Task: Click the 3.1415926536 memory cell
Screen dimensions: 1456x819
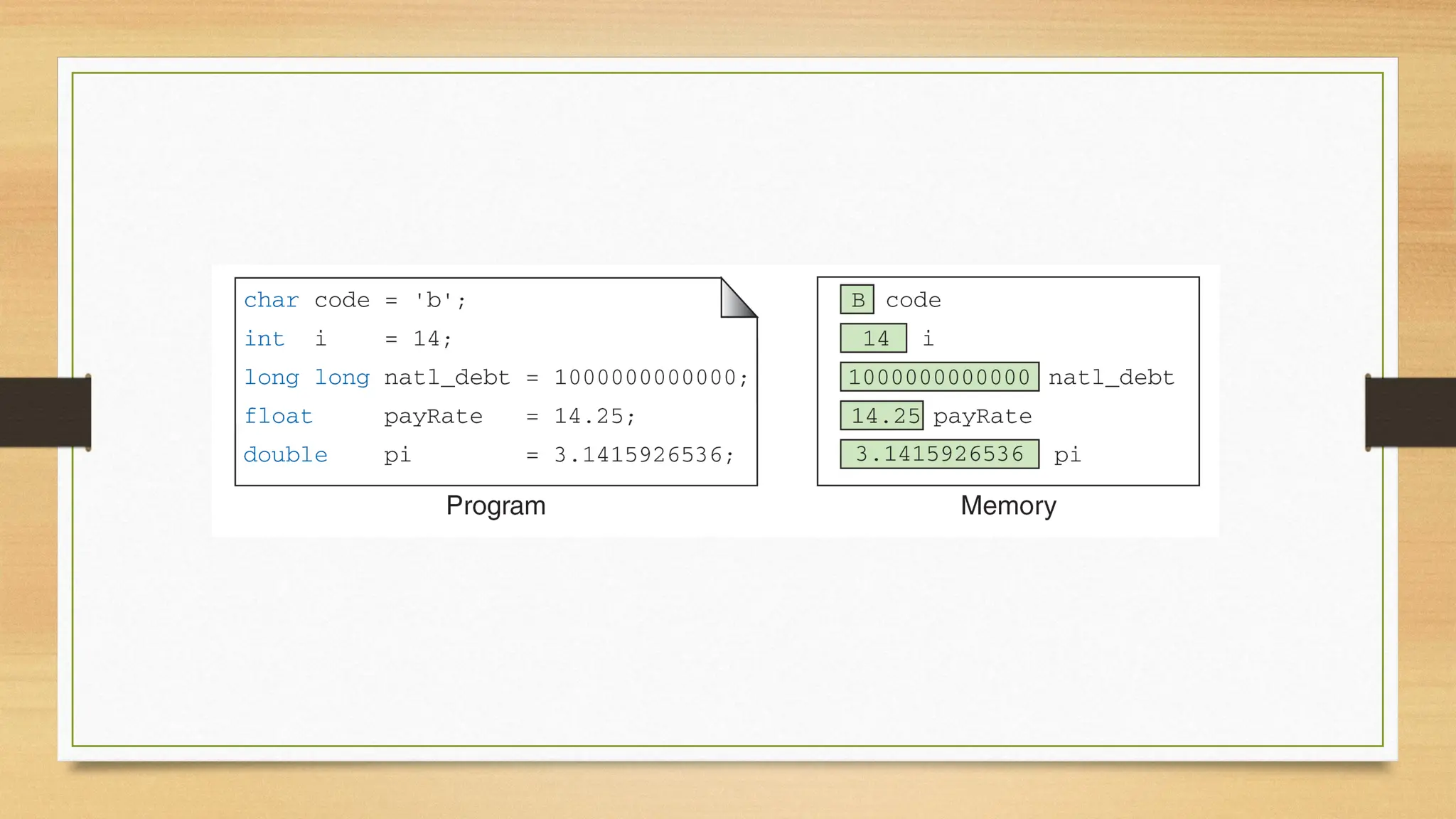Action: pos(939,454)
